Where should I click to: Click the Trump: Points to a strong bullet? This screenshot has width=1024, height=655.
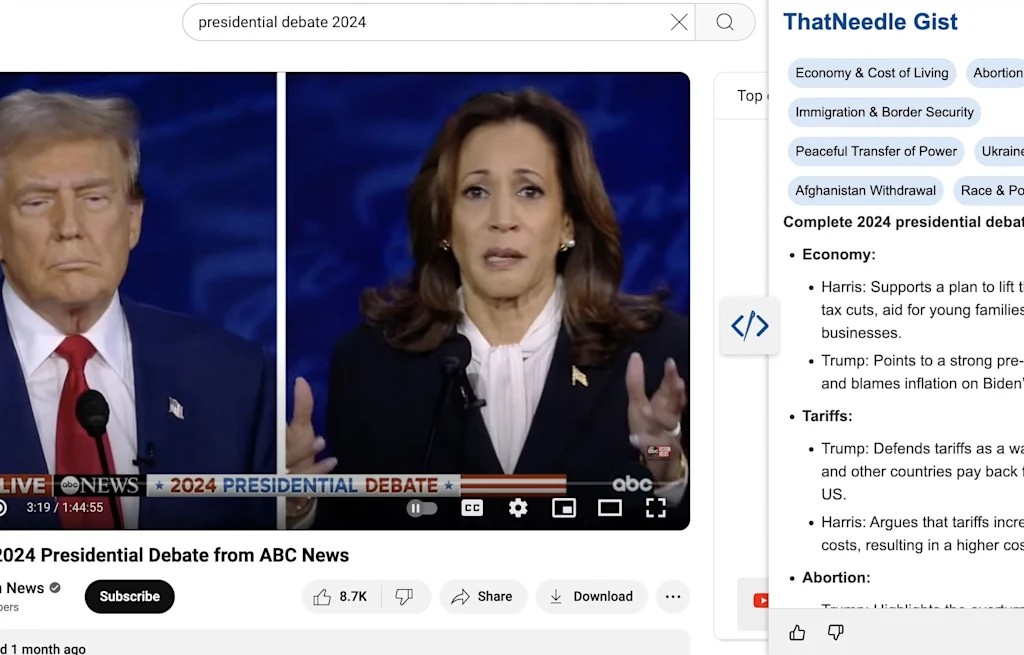922,372
